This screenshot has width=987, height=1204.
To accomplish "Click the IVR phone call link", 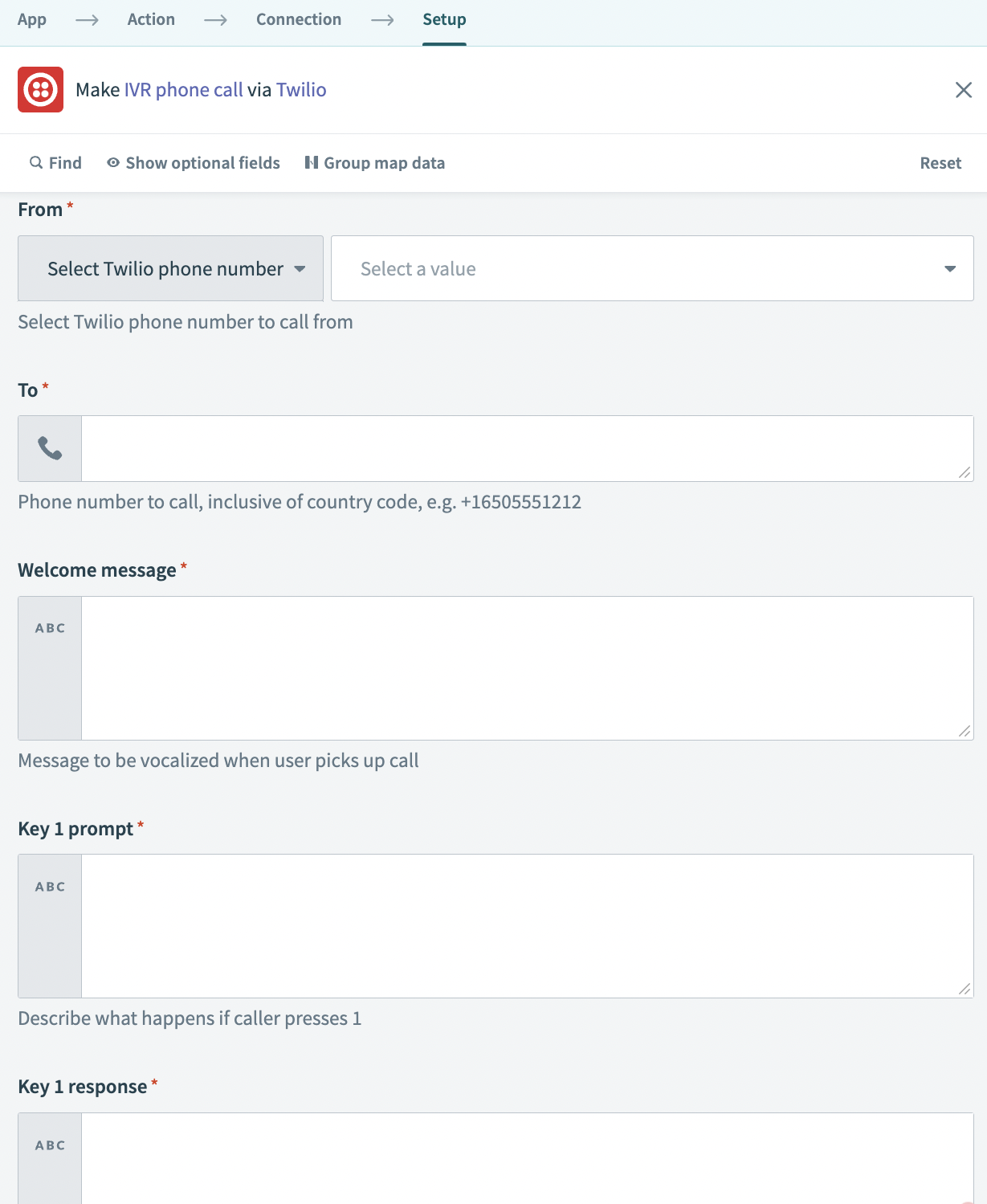I will click(183, 90).
